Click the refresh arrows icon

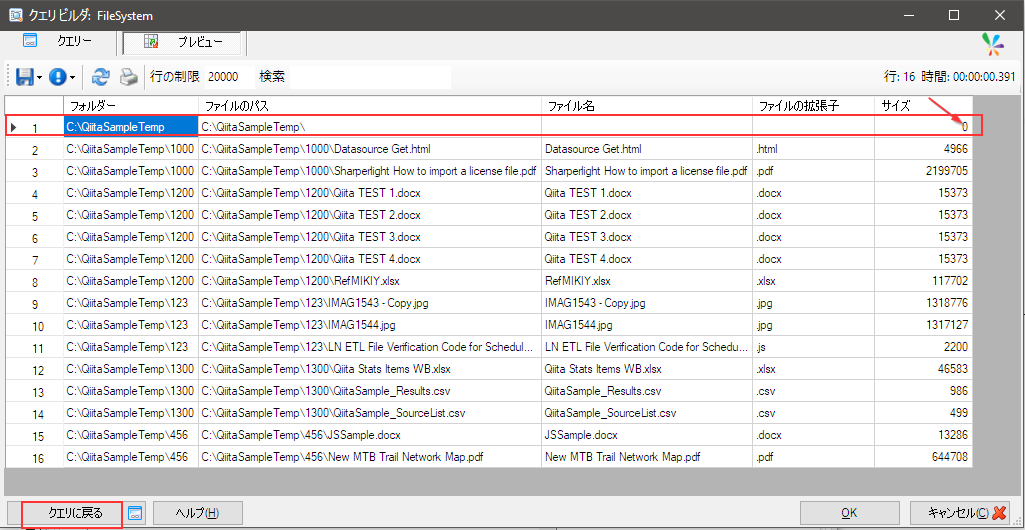coord(100,77)
